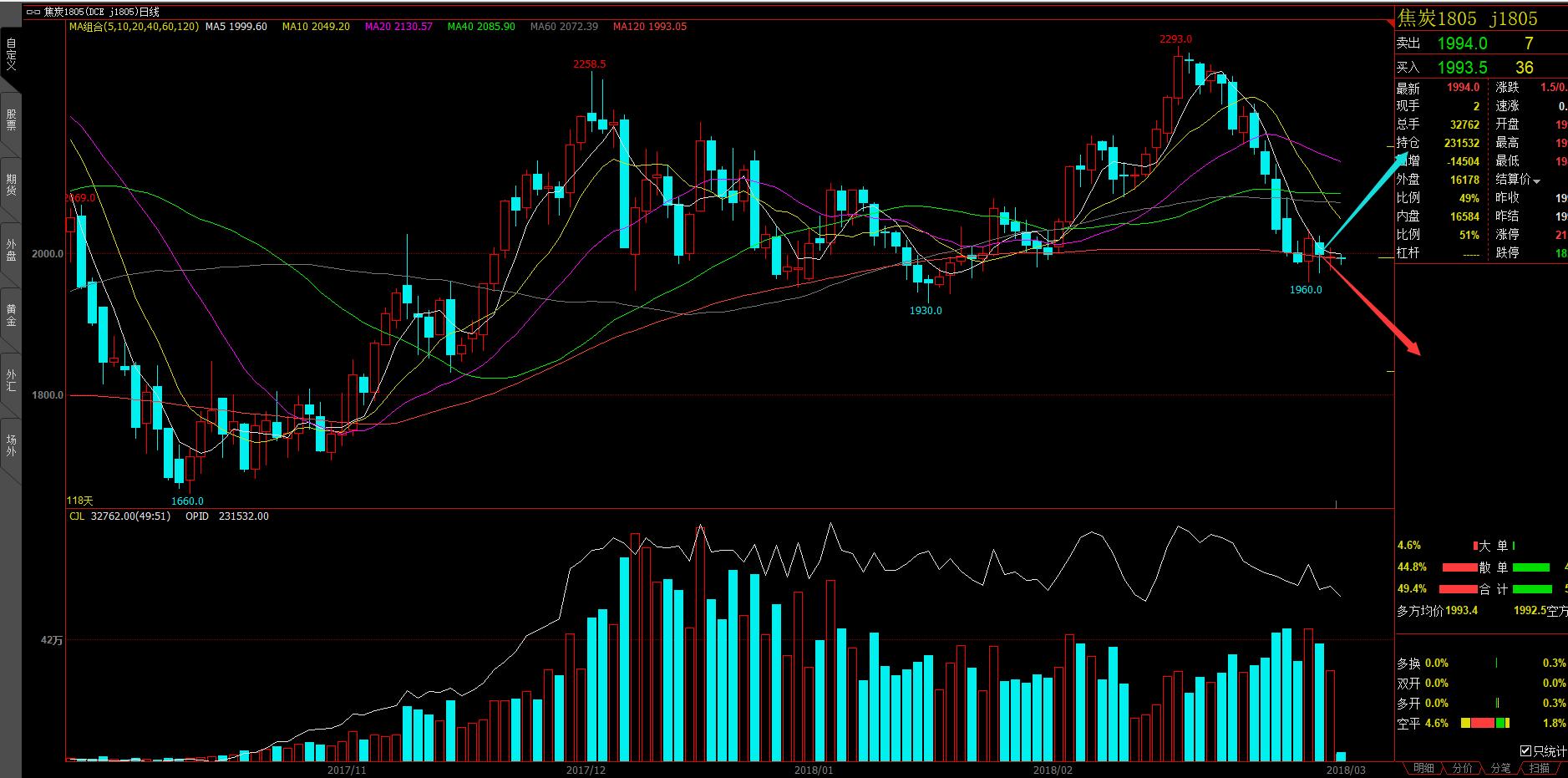This screenshot has width=1568, height=778.
Task: Click the 卖出 price 1994.0
Action: point(1462,43)
